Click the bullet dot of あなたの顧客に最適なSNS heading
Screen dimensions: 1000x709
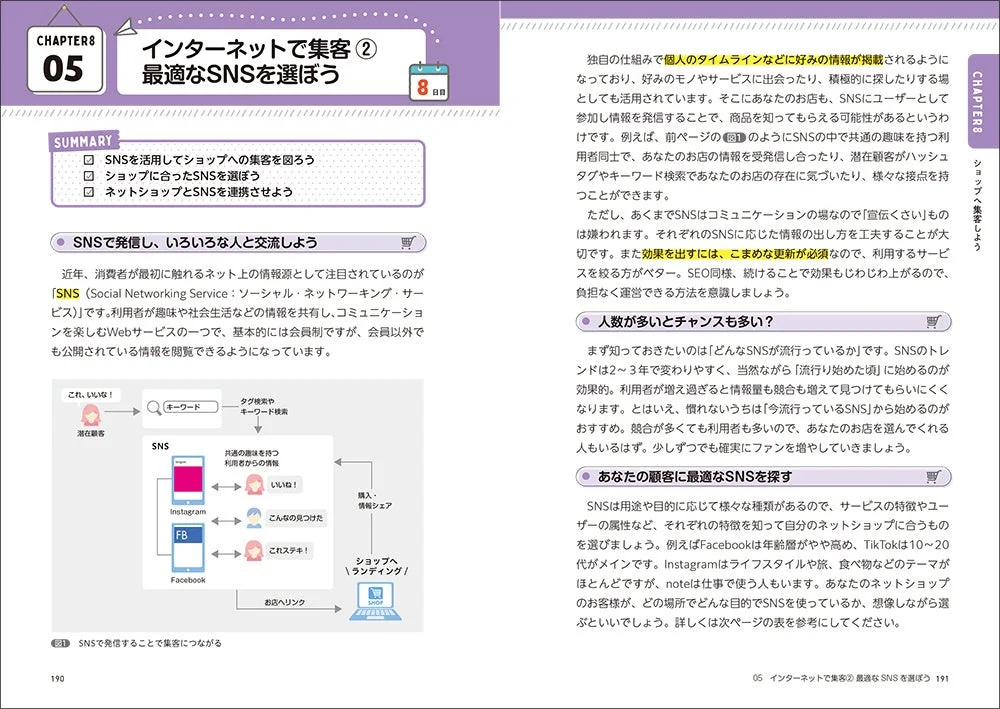pyautogui.click(x=585, y=476)
